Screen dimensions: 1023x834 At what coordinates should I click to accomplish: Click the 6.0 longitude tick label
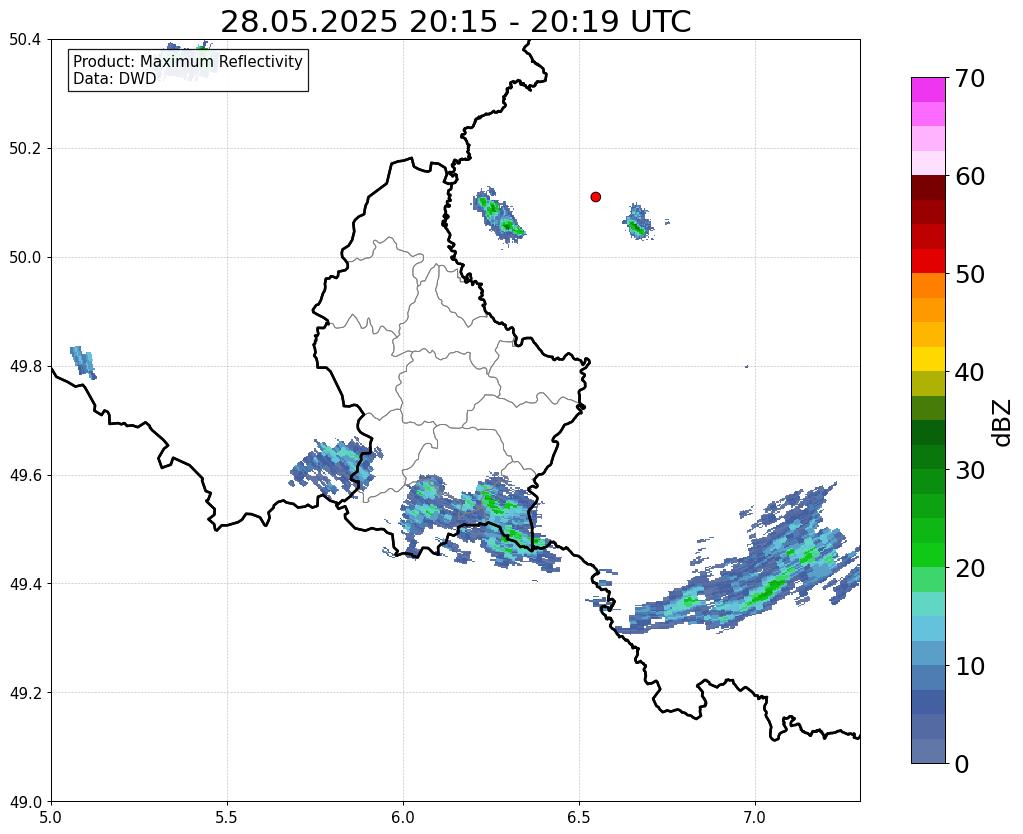coord(403,818)
